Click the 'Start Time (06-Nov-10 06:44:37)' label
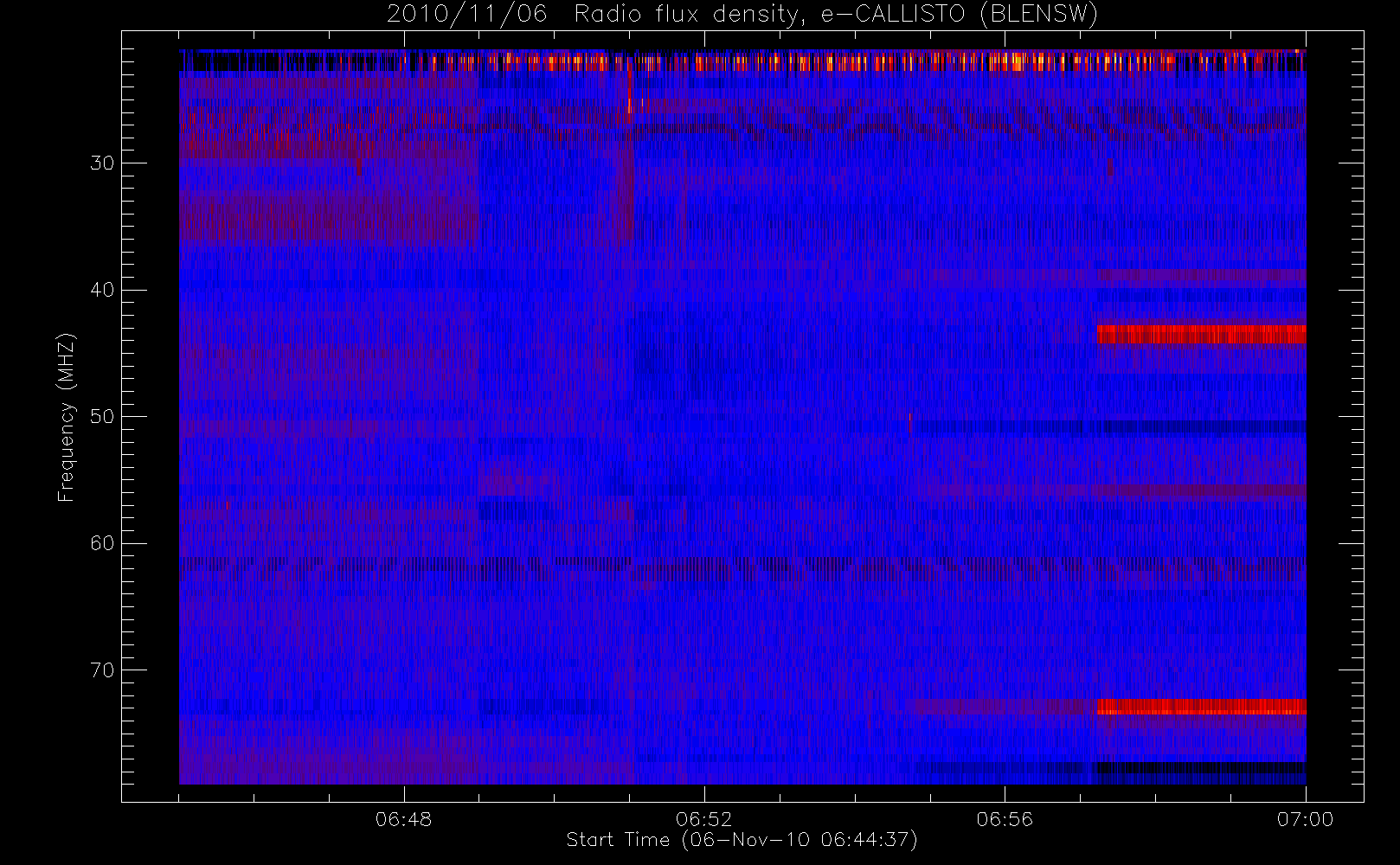1400x865 pixels. click(742, 840)
